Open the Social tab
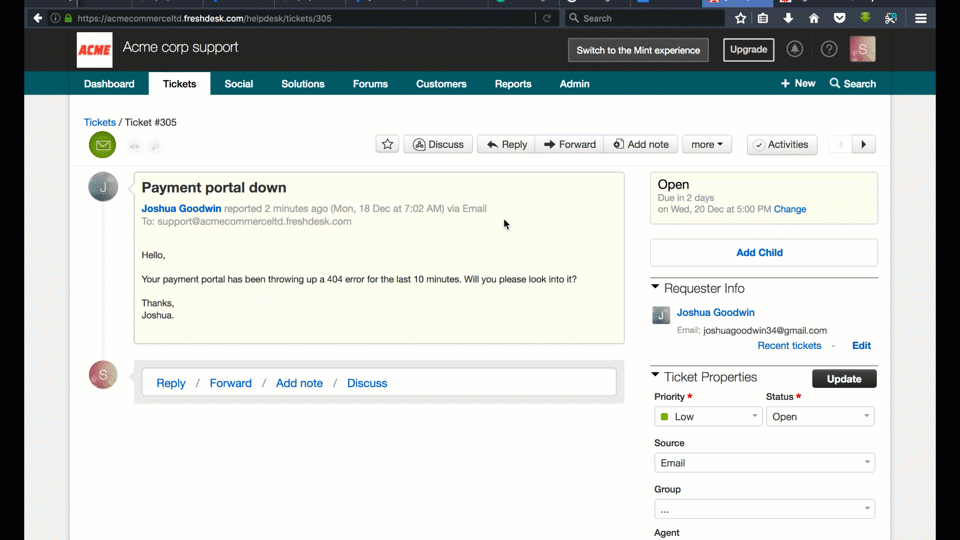This screenshot has height=540, width=960. 239,84
